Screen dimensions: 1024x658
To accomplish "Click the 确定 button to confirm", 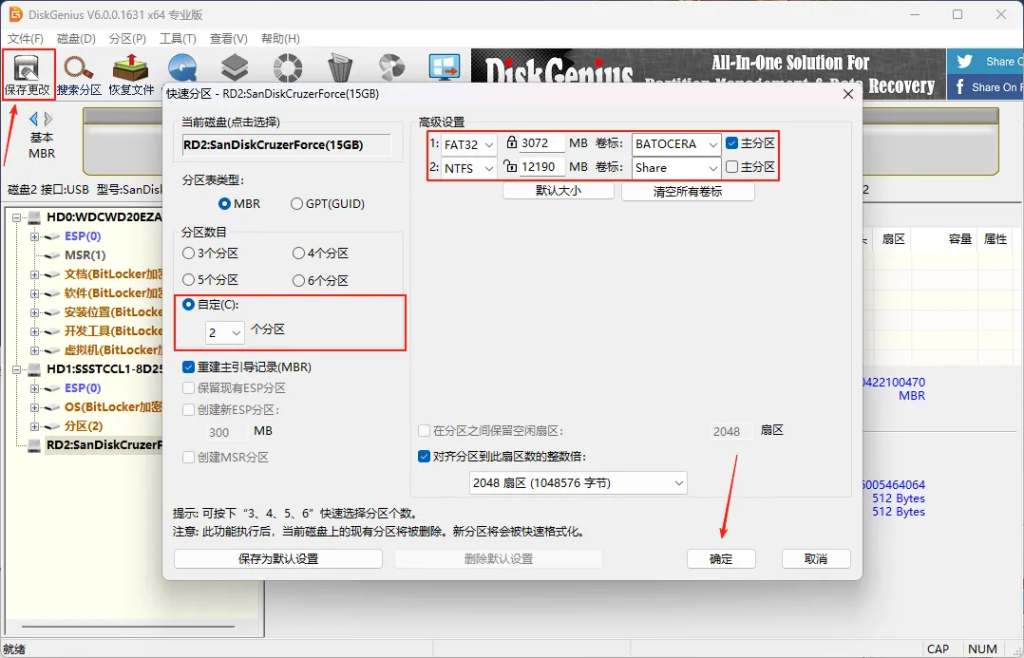I will coord(720,559).
